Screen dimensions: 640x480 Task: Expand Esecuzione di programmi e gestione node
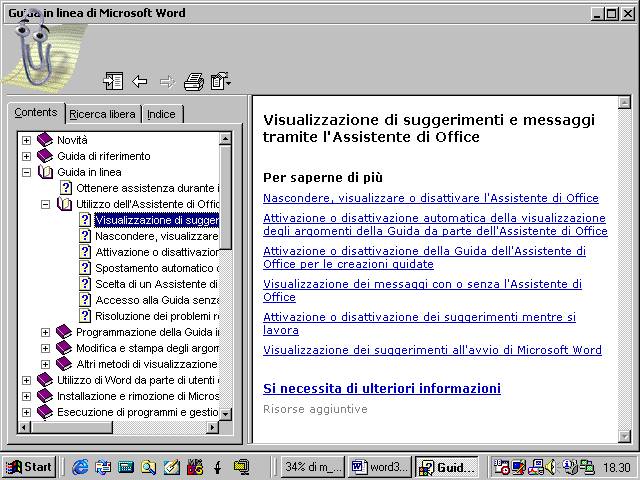(x=27, y=412)
